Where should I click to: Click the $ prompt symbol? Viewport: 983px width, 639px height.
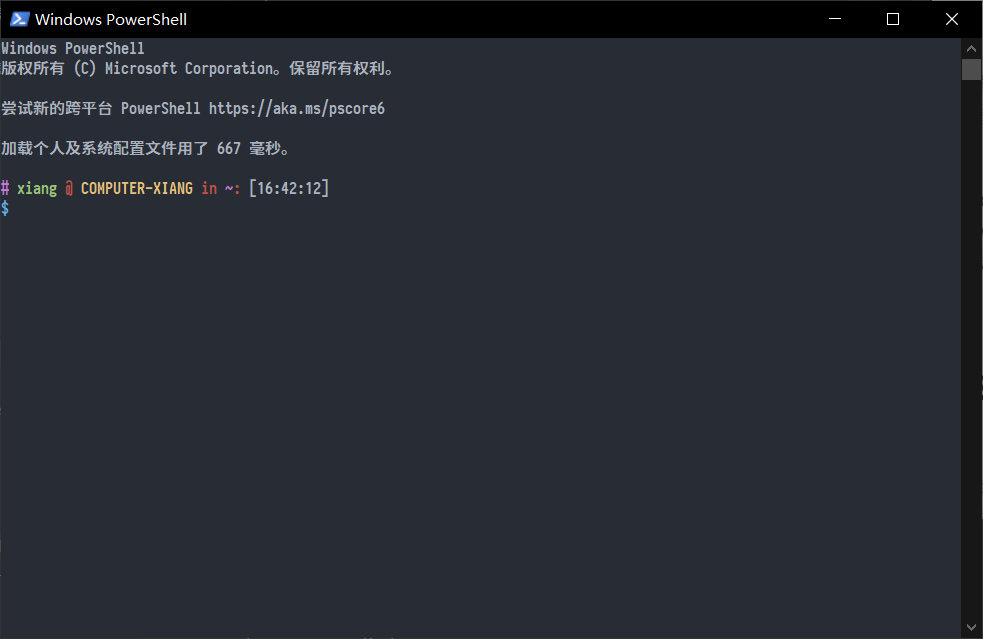pyautogui.click(x=5, y=208)
